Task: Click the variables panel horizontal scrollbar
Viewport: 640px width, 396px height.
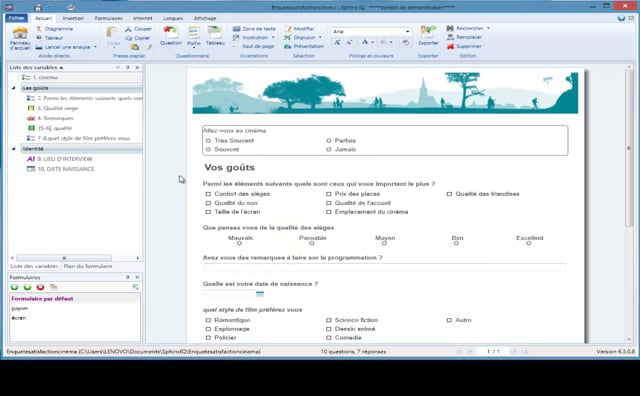Action: [64, 258]
